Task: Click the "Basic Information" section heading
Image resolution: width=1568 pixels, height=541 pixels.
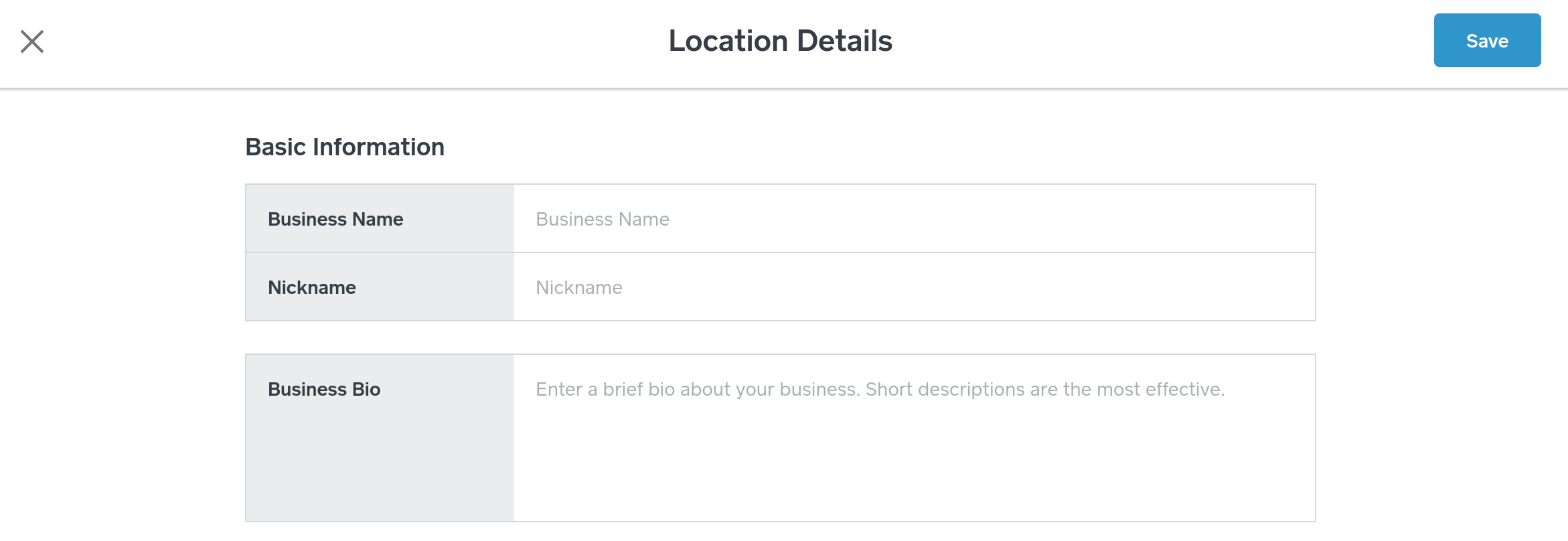Action: pos(345,147)
